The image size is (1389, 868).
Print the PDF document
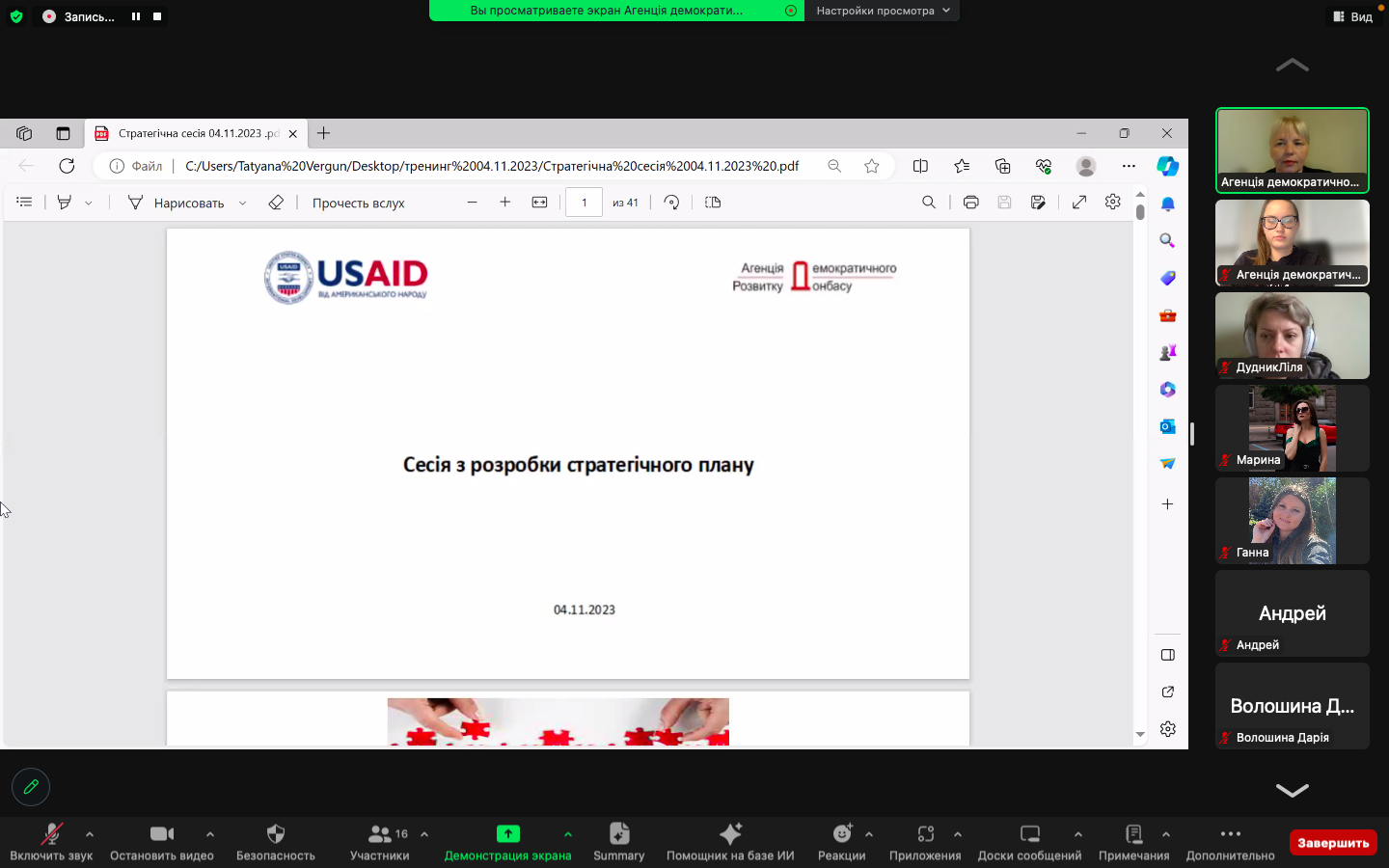(x=970, y=203)
